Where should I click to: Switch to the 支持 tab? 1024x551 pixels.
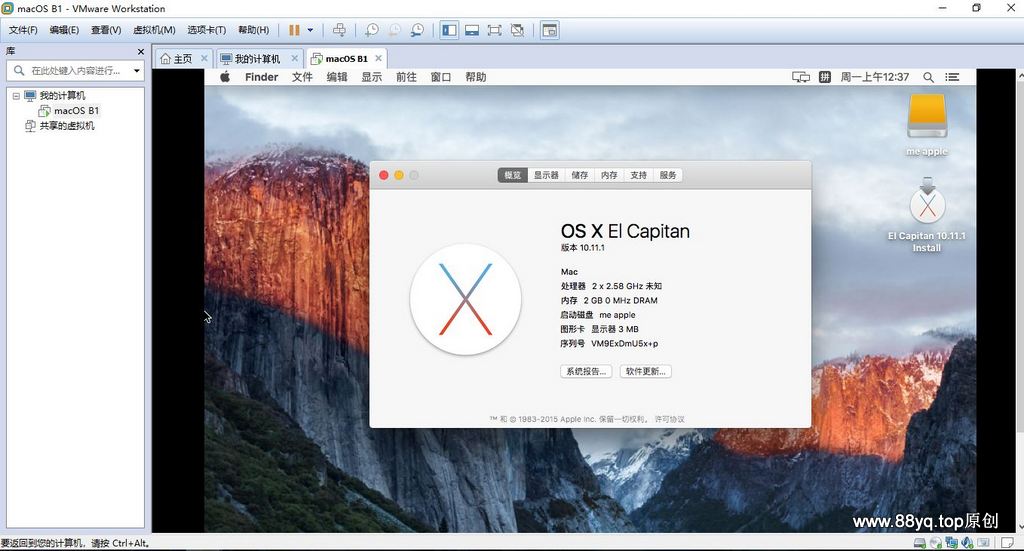coord(638,175)
